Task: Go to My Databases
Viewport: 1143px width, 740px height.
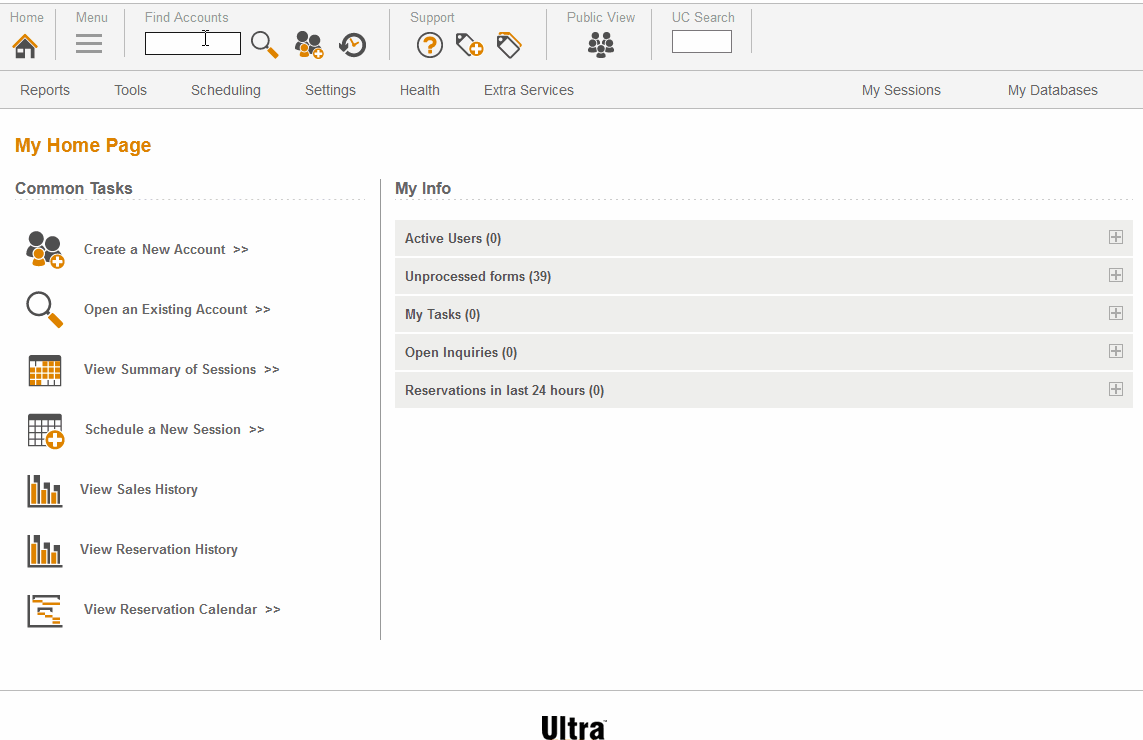Action: [1053, 90]
